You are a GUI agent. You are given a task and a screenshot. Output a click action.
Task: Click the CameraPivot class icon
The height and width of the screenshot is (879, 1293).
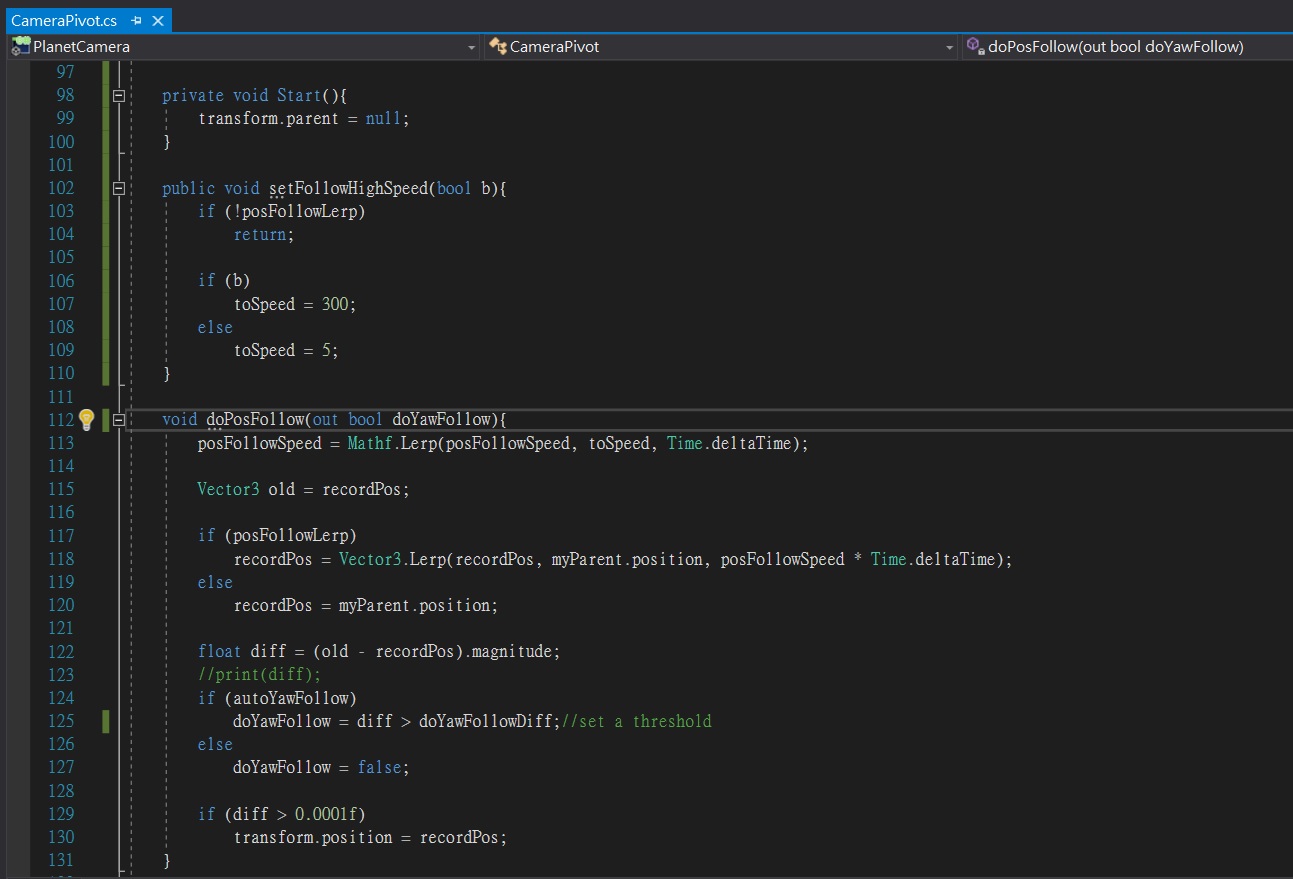[498, 46]
